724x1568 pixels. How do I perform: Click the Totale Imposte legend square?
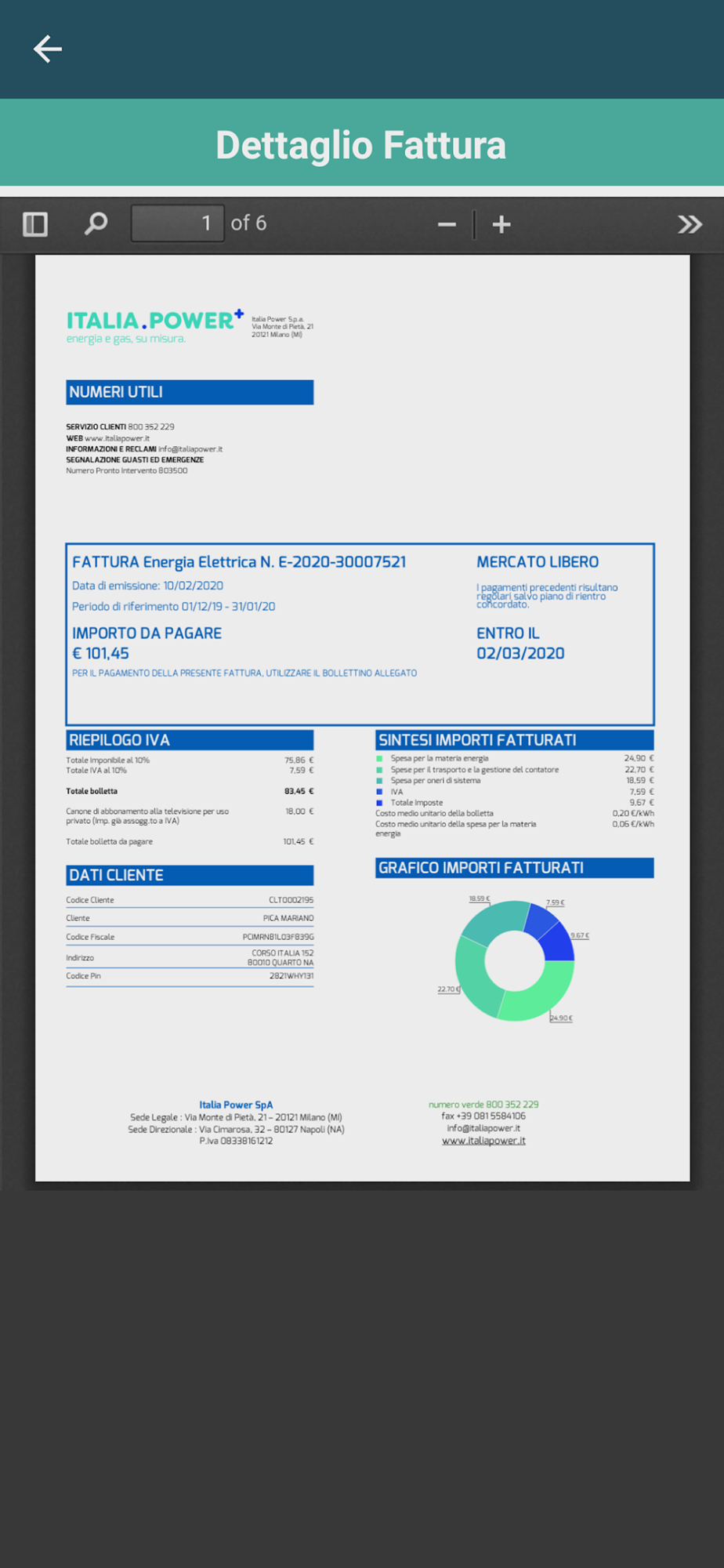[x=379, y=803]
